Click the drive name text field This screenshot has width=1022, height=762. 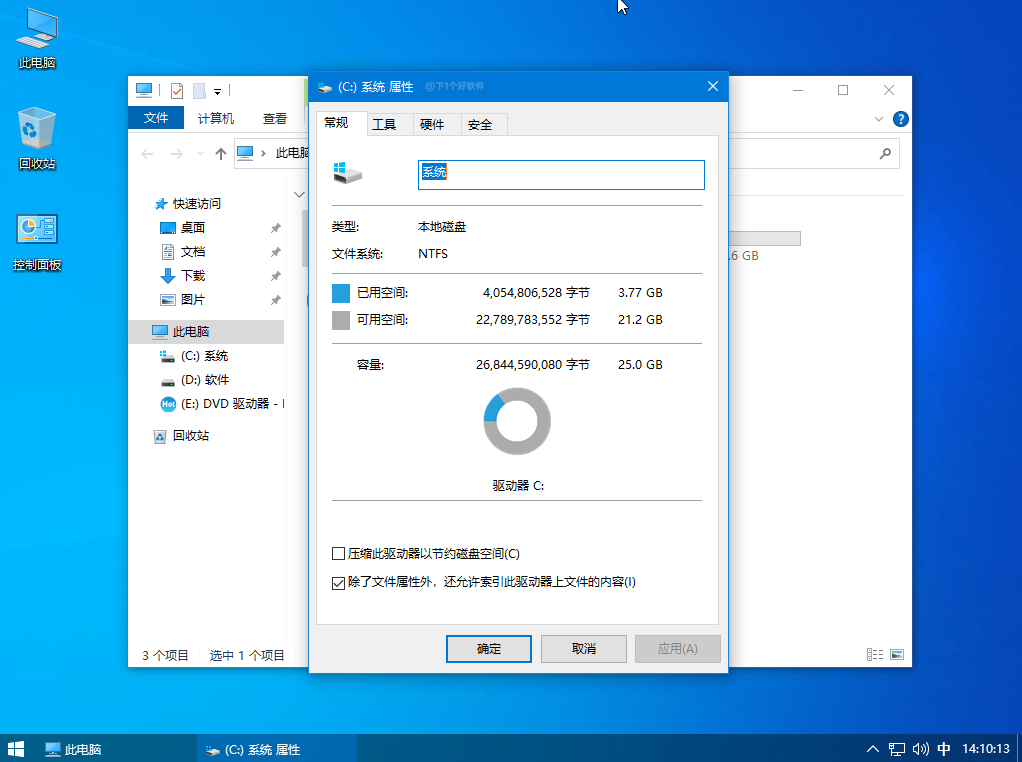tap(561, 174)
